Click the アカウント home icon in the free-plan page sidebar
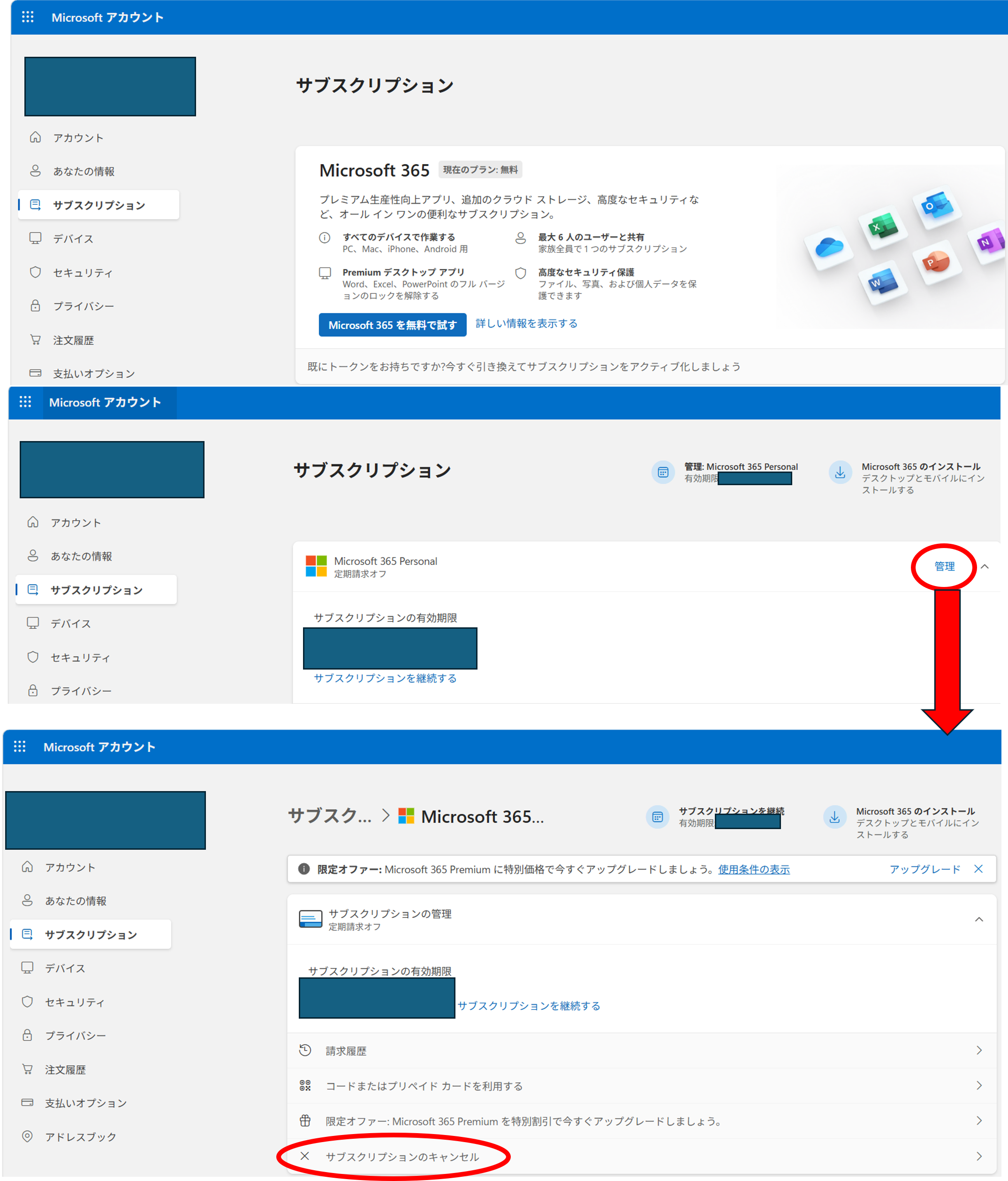 35,137
